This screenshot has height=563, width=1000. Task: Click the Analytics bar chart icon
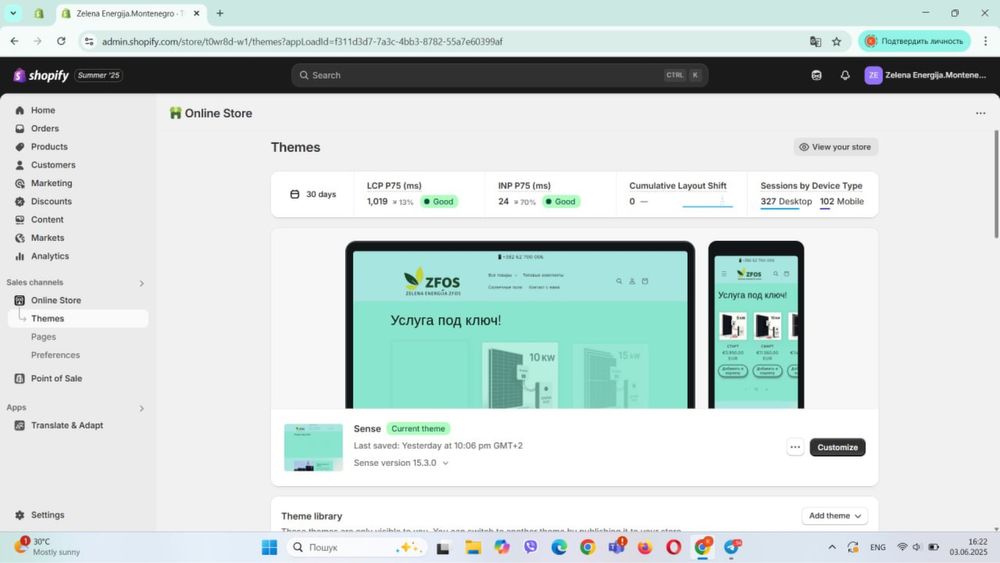click(x=20, y=256)
